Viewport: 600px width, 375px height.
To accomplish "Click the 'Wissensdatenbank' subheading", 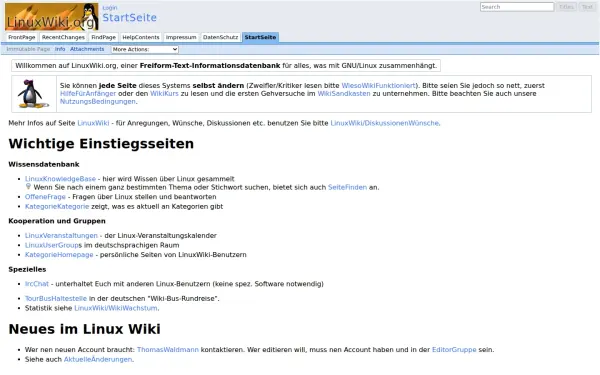I will click(44, 164).
